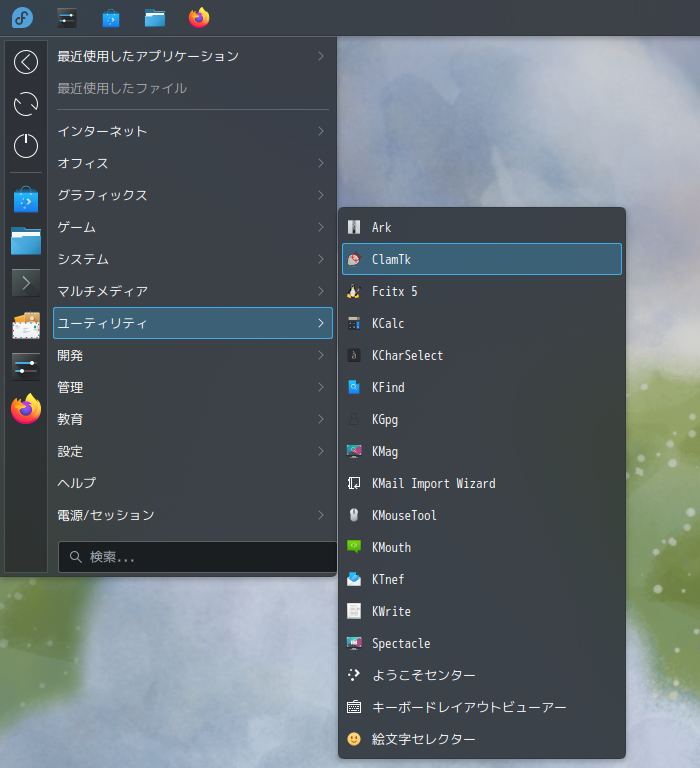Expand the 開発 submenu arrow

click(321, 355)
